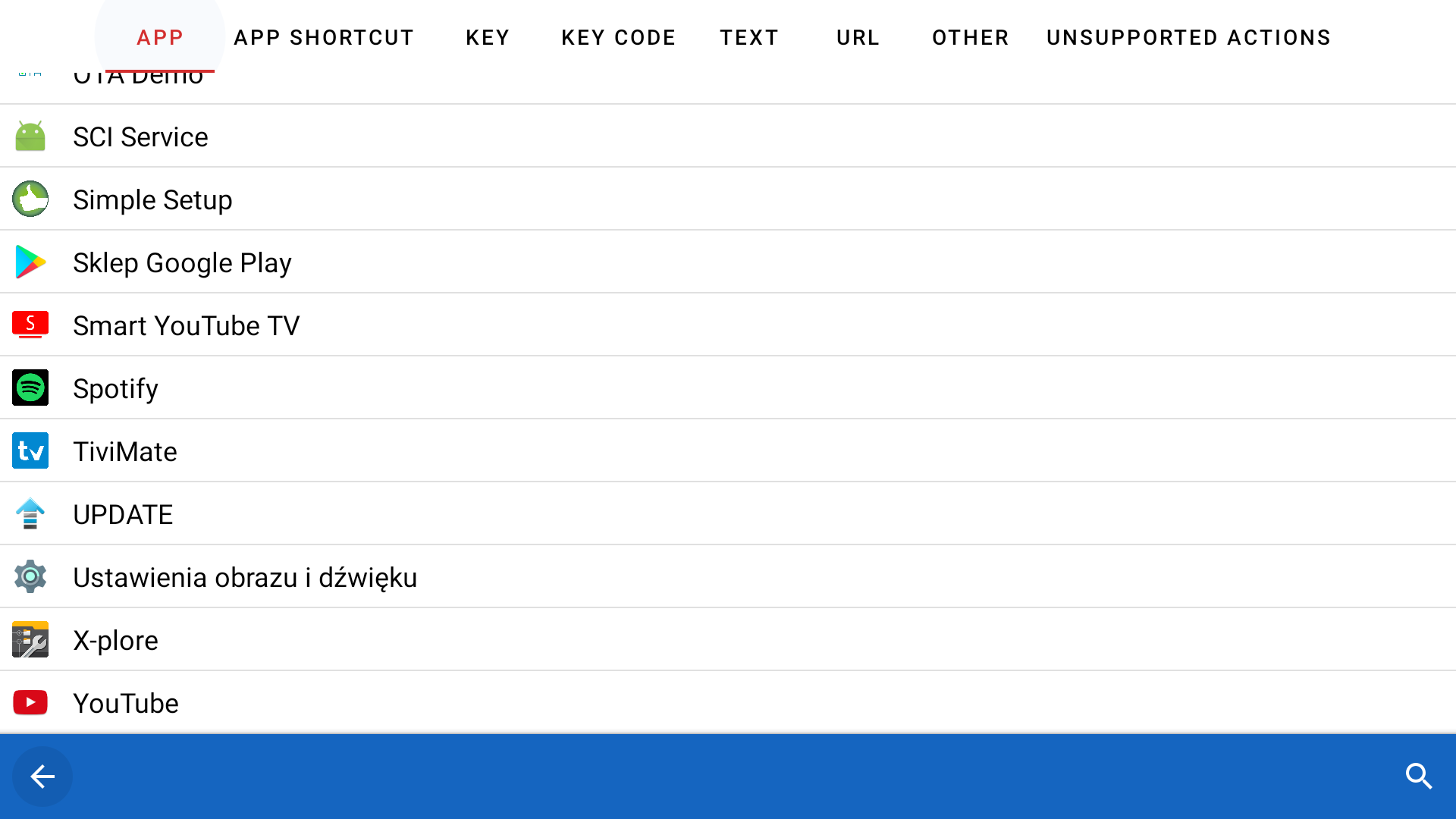
Task: Switch to the TEXT tab
Action: click(x=749, y=37)
